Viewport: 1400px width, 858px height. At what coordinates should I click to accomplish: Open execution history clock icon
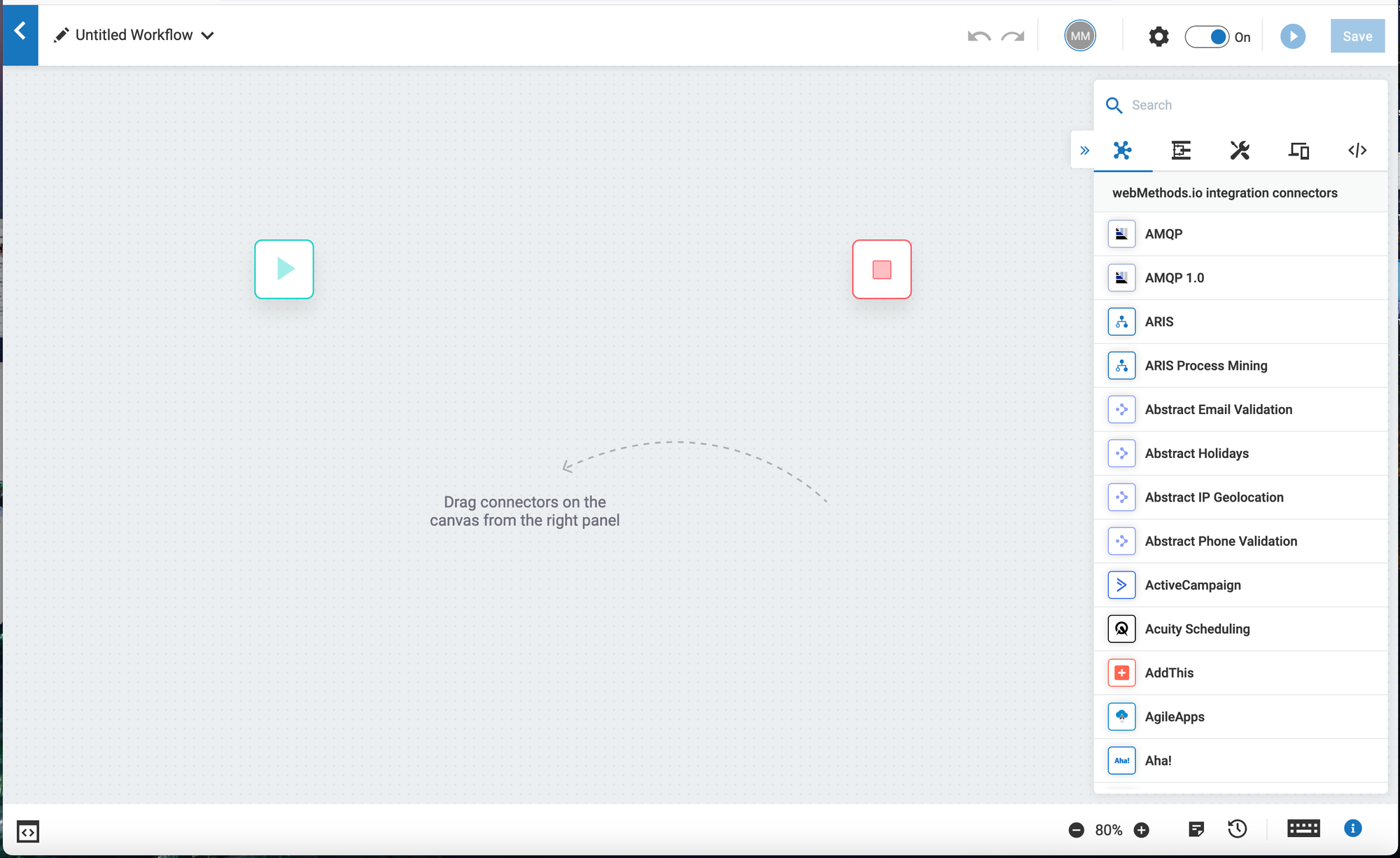1237,829
